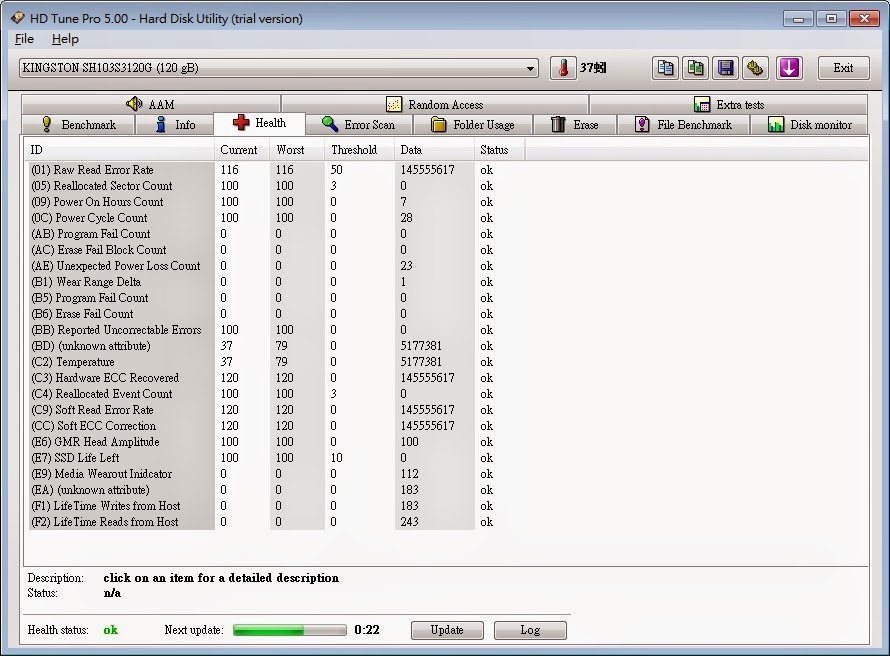
Task: Click the magnifier icon on Error Scan tab
Action: point(330,124)
